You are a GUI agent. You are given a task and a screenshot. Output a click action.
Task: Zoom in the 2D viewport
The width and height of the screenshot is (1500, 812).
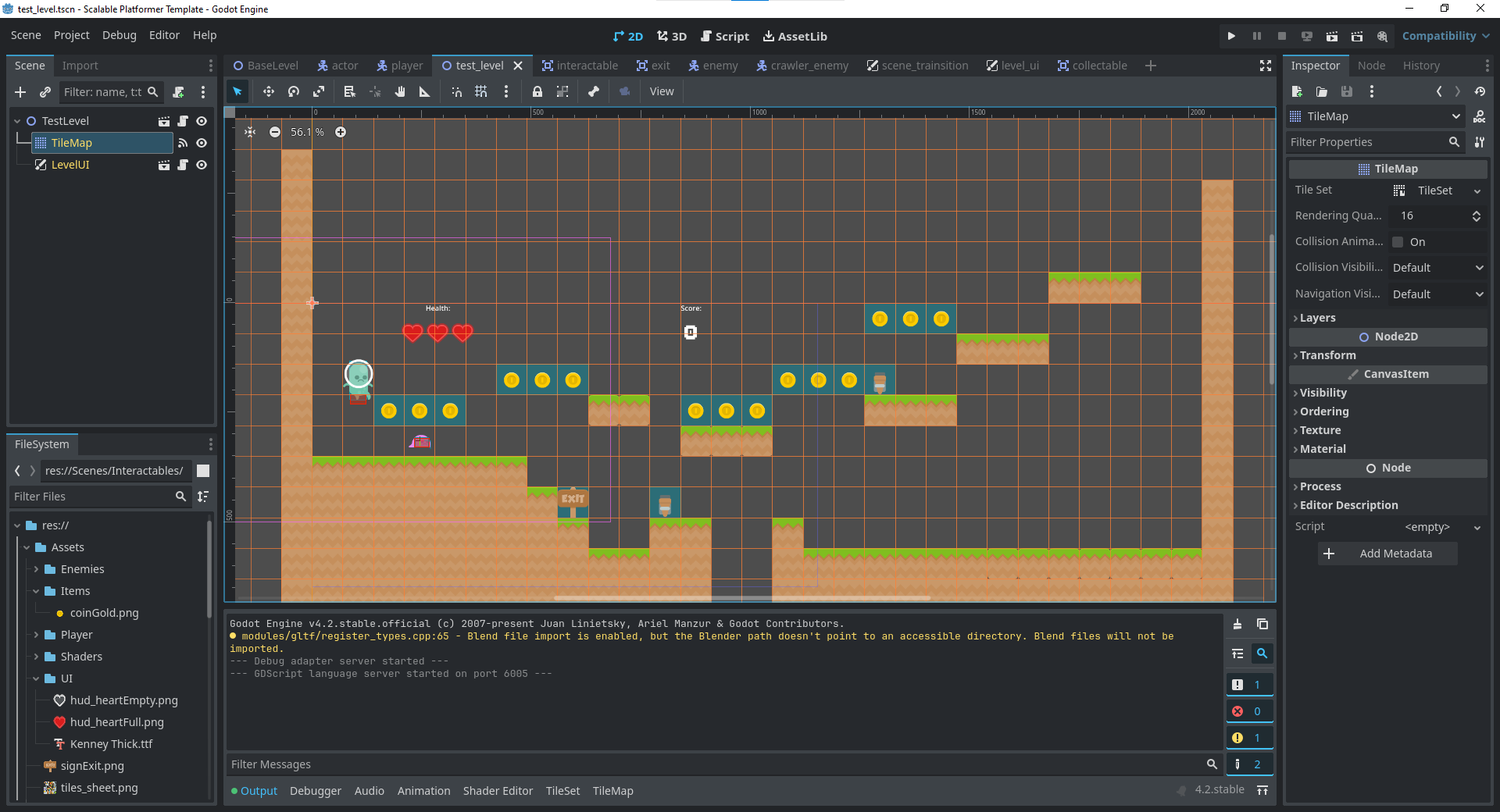point(341,132)
